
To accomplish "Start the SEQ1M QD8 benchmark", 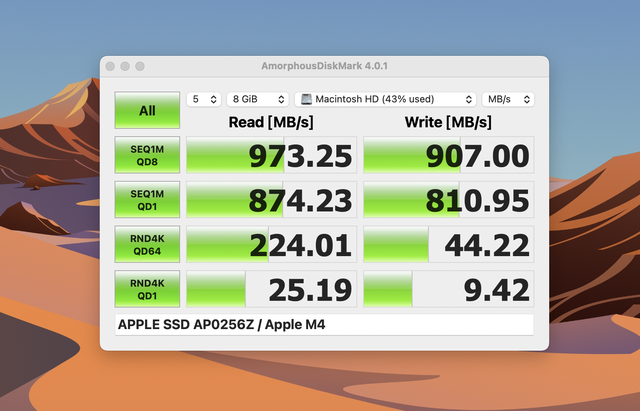I will coord(146,155).
